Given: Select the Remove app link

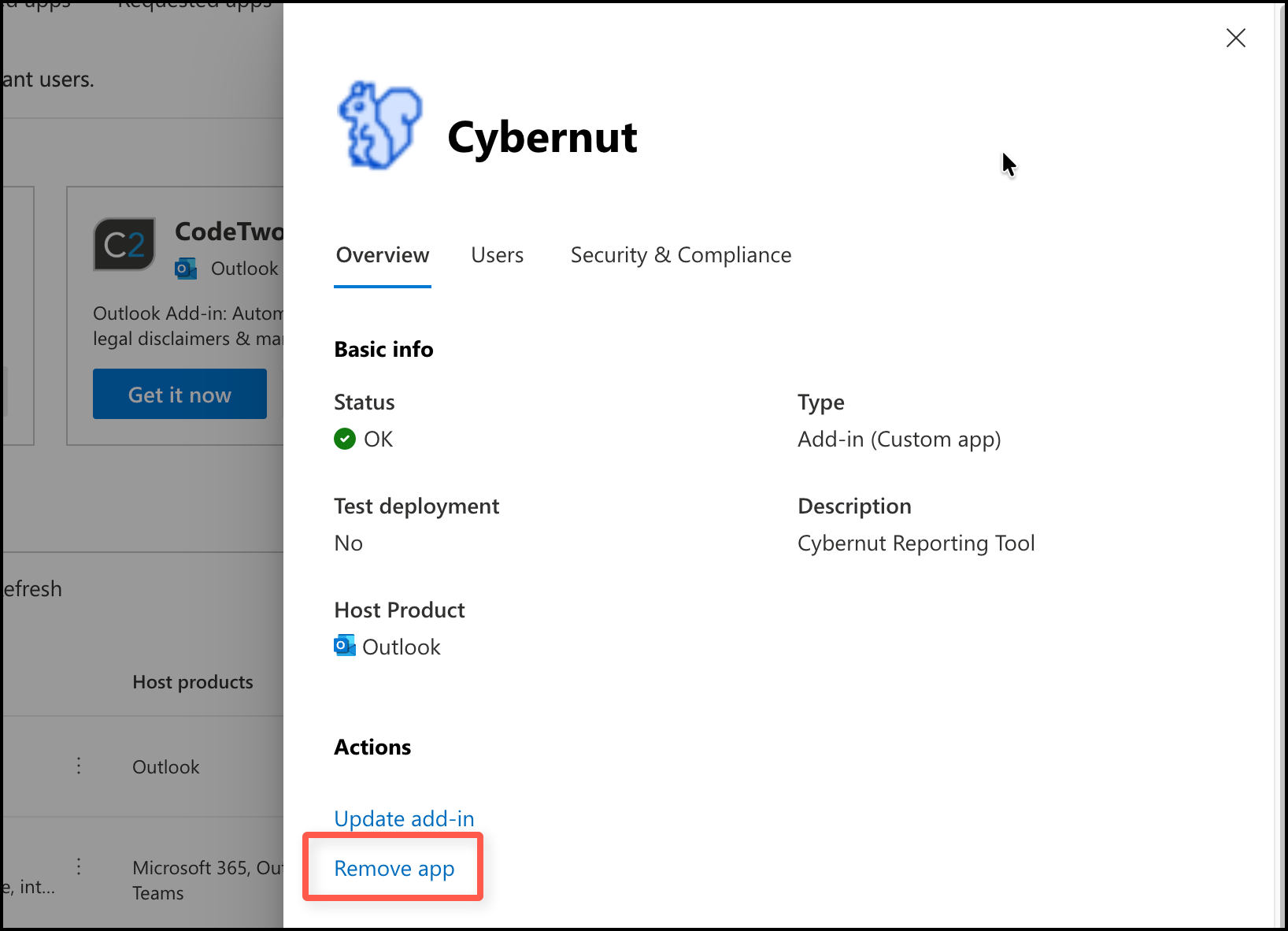Looking at the screenshot, I should coord(394,868).
